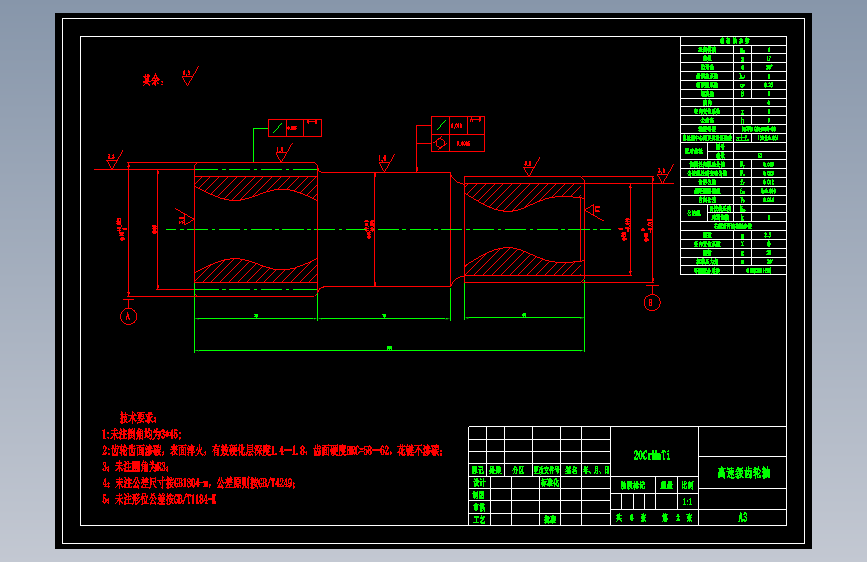Viewport: 867px width, 562px height.
Task: Click roughness symbol above right gear section
Action: point(531,166)
